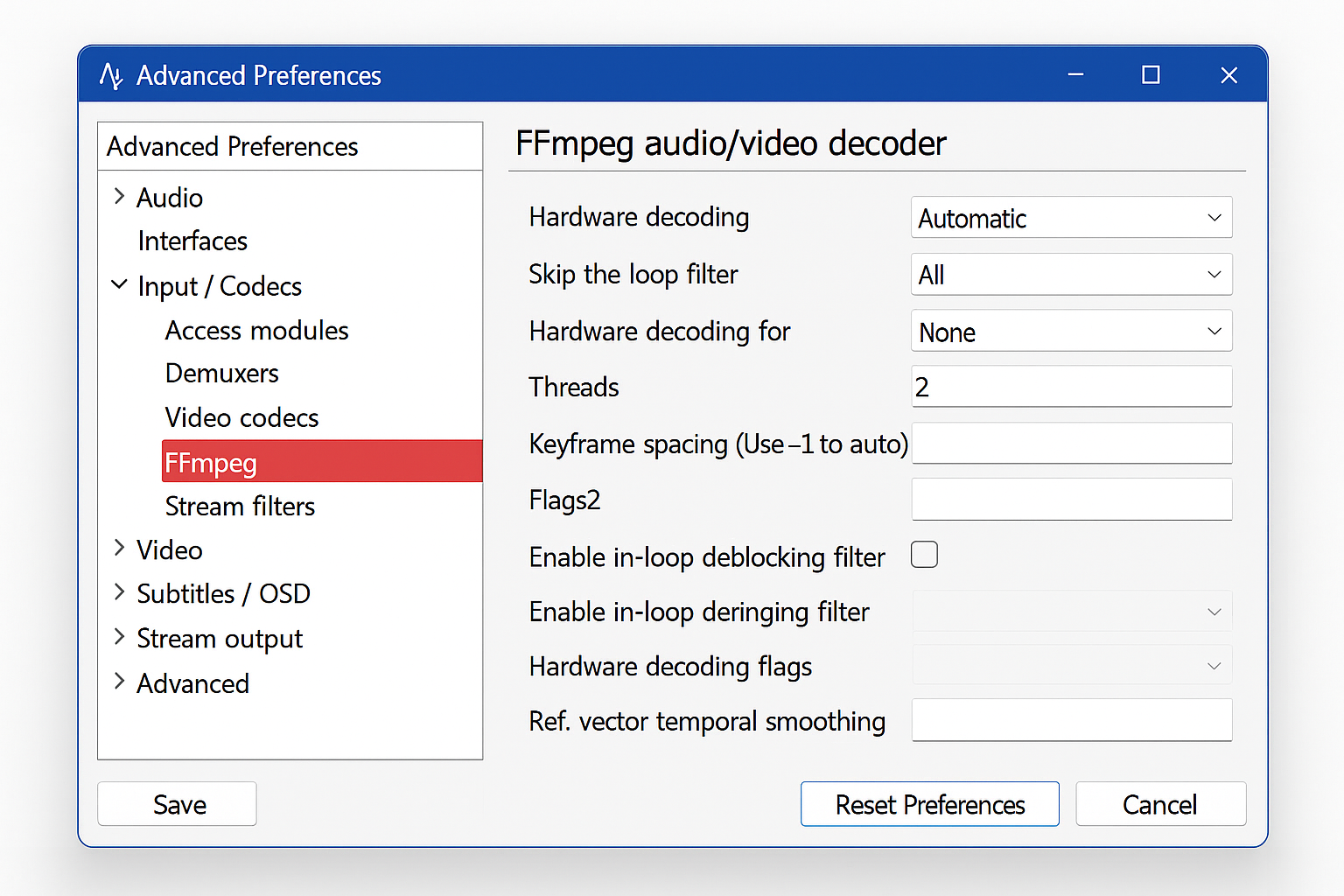
Task: Enable the in-loop deblocking filter
Action: pyautogui.click(x=924, y=554)
